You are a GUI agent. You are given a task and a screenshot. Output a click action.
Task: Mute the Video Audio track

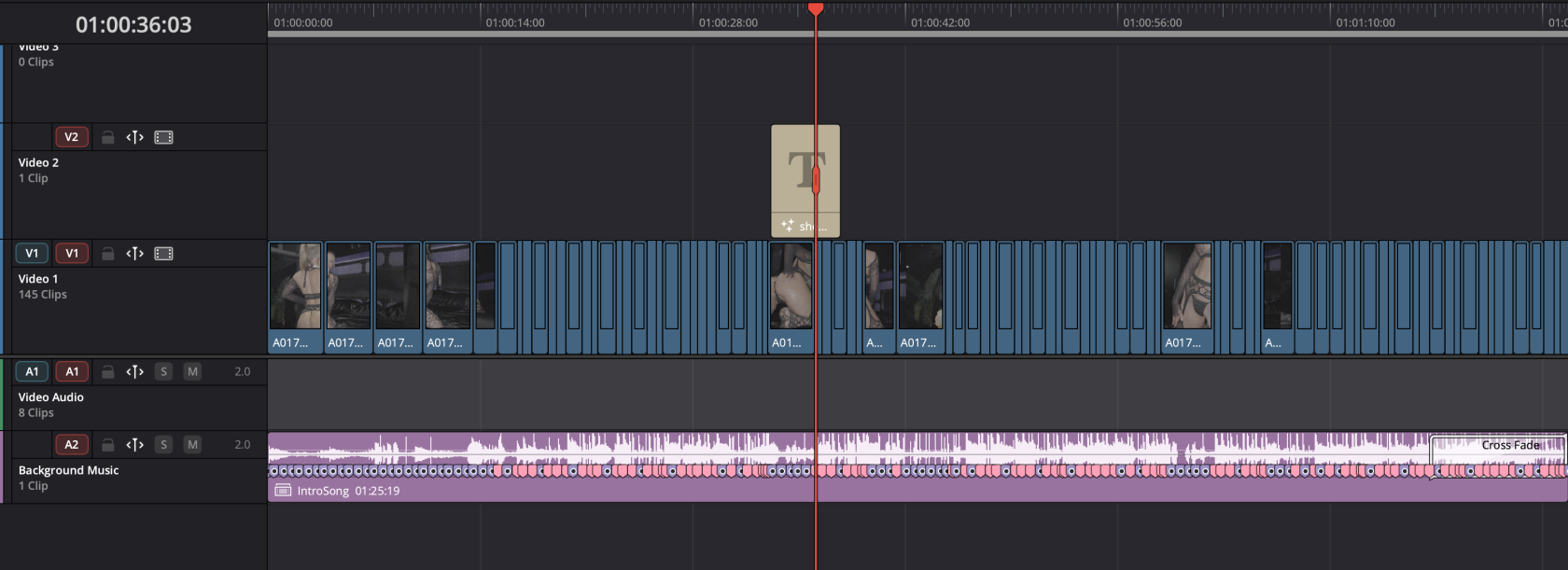pyautogui.click(x=192, y=371)
